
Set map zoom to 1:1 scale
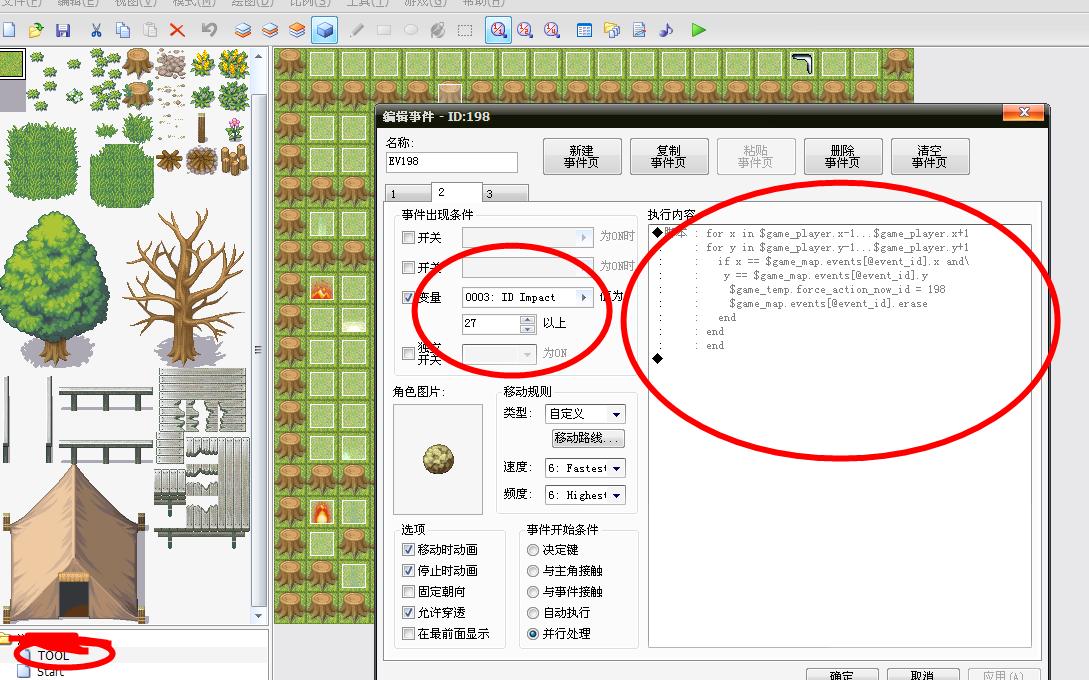coord(498,30)
